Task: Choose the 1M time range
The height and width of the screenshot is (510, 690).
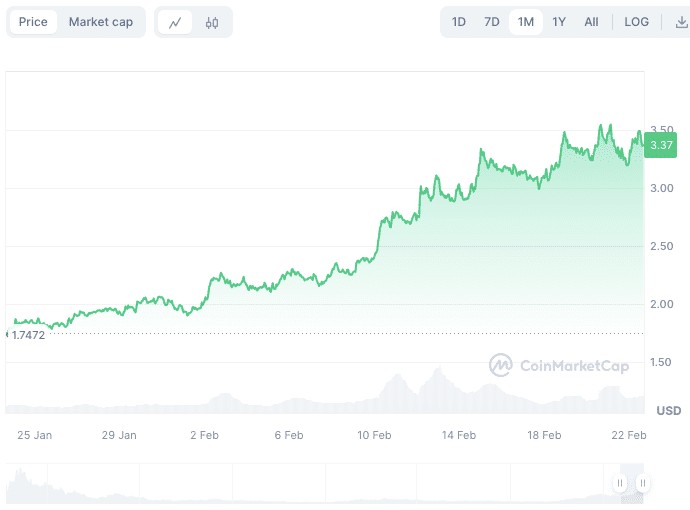Action: (x=525, y=22)
